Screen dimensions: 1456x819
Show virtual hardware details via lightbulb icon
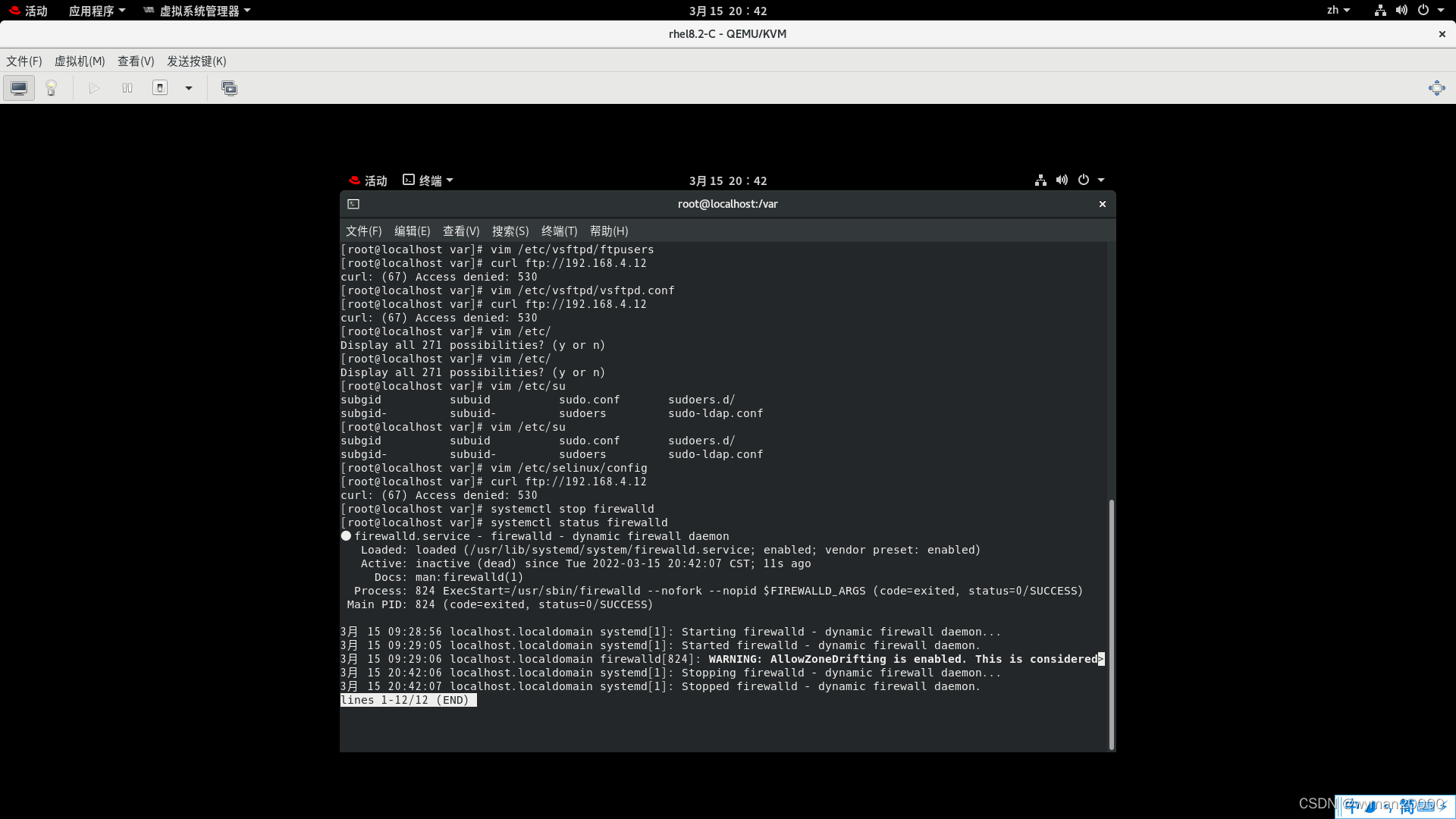[50, 87]
